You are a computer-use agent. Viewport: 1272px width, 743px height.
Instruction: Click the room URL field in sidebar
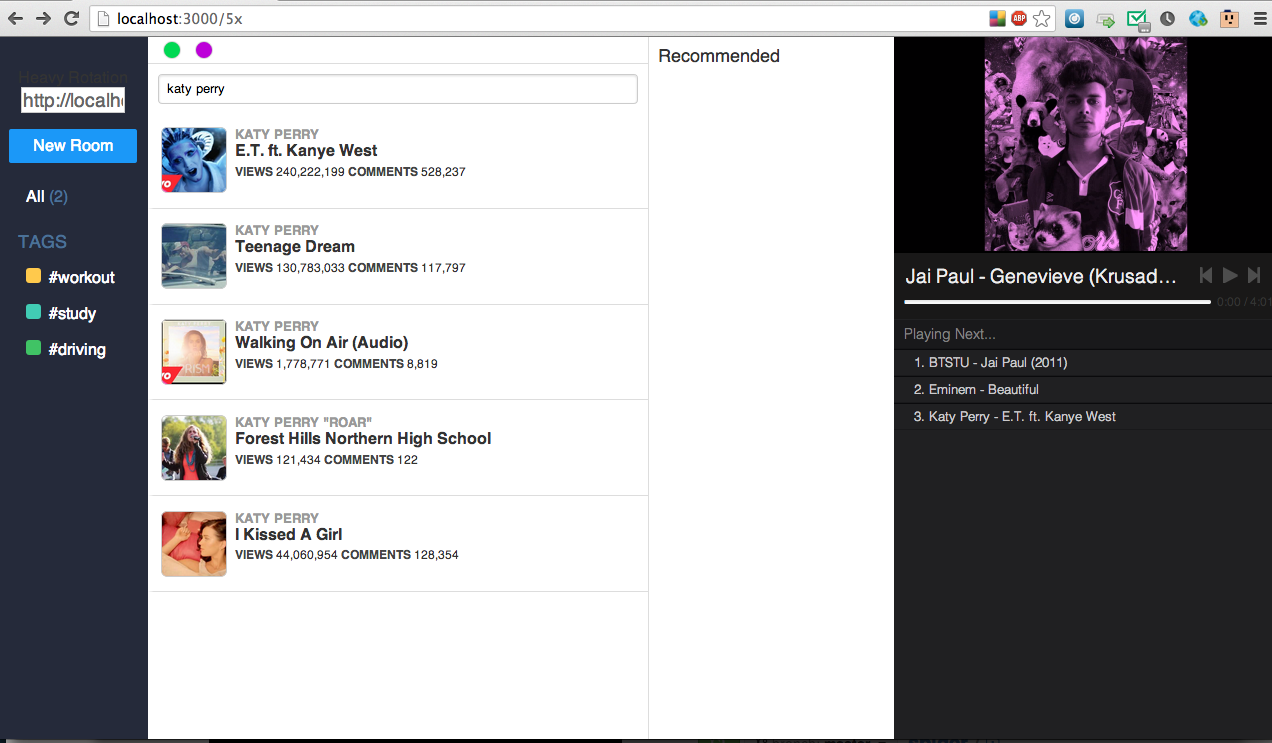point(73,100)
